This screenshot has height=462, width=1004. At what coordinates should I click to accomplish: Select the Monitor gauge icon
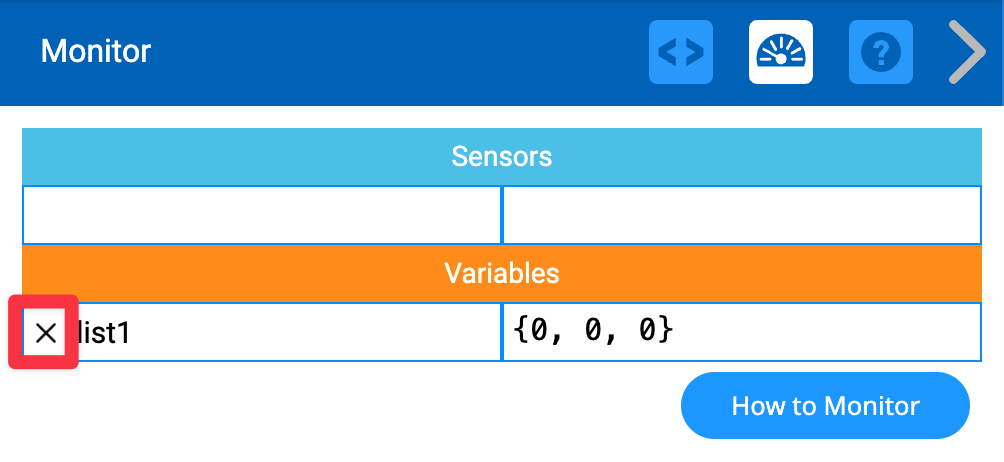781,52
